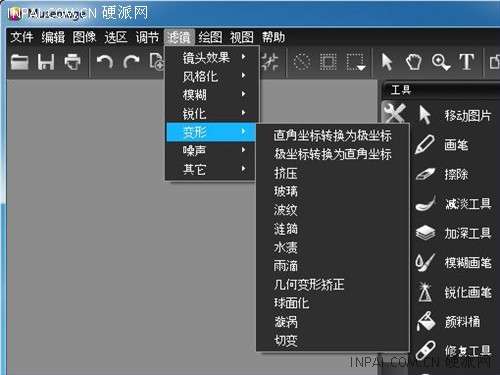
Task: Click the 工具 panel header
Action: coord(441,90)
